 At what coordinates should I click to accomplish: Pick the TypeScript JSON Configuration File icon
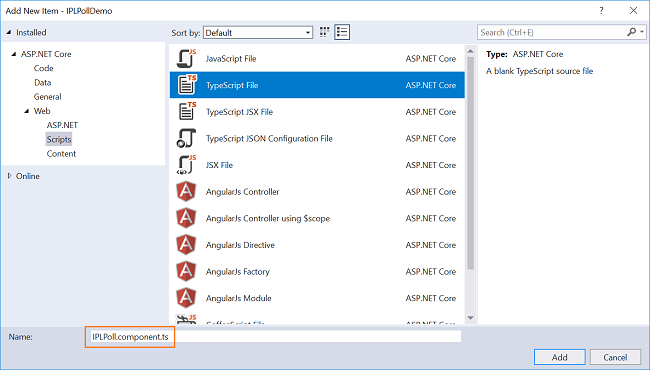[186, 138]
